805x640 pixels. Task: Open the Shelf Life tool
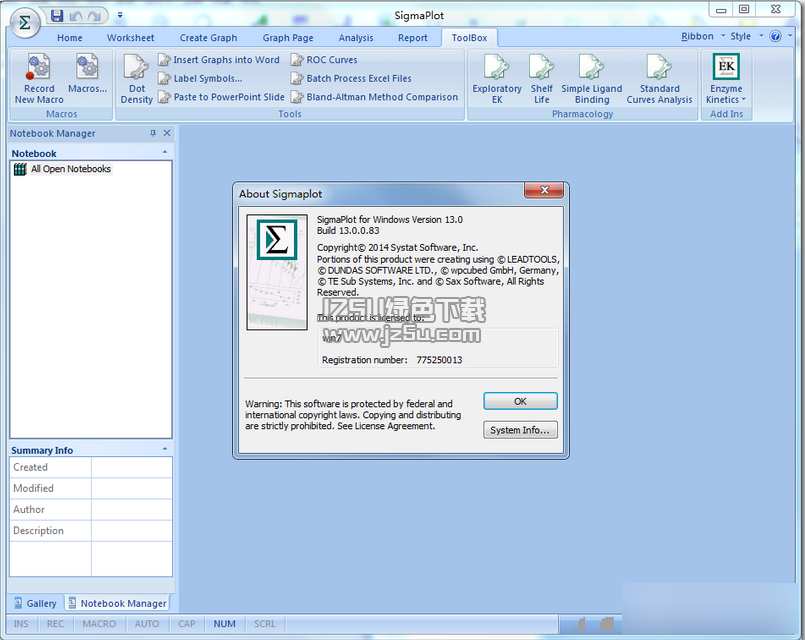pyautogui.click(x=542, y=79)
